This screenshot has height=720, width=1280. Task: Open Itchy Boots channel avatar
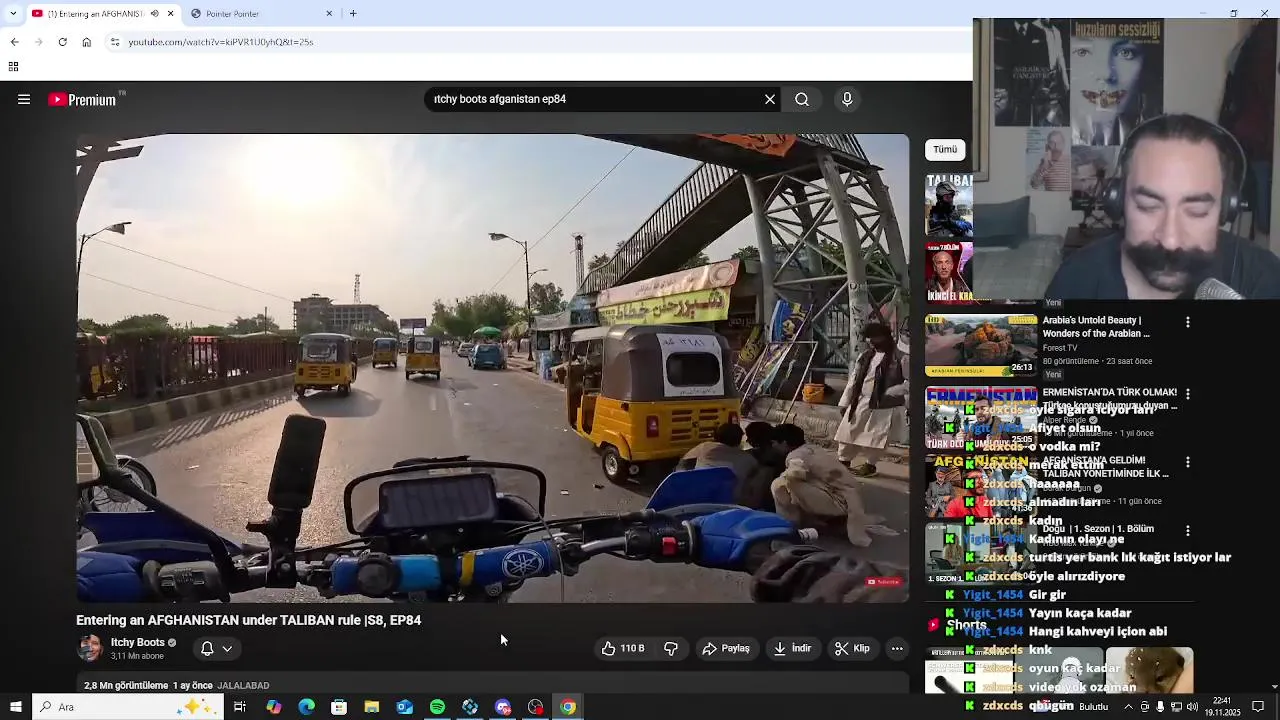pos(90,648)
